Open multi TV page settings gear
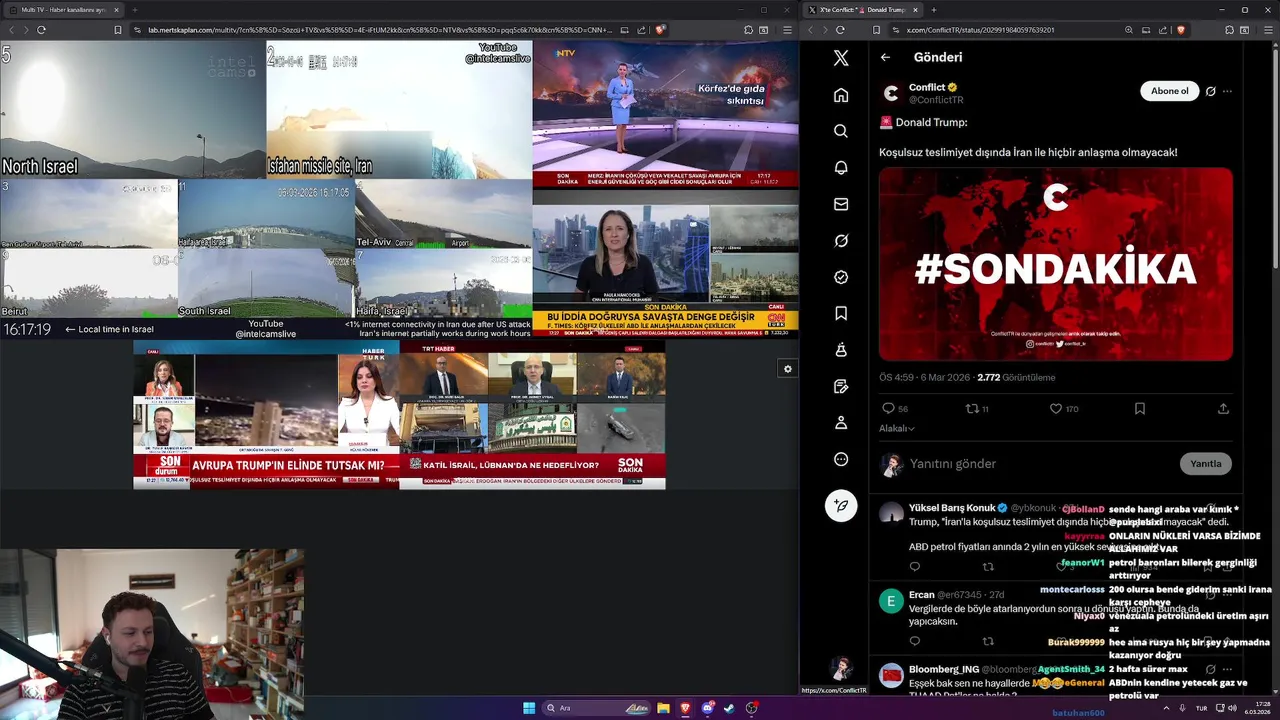 [788, 369]
